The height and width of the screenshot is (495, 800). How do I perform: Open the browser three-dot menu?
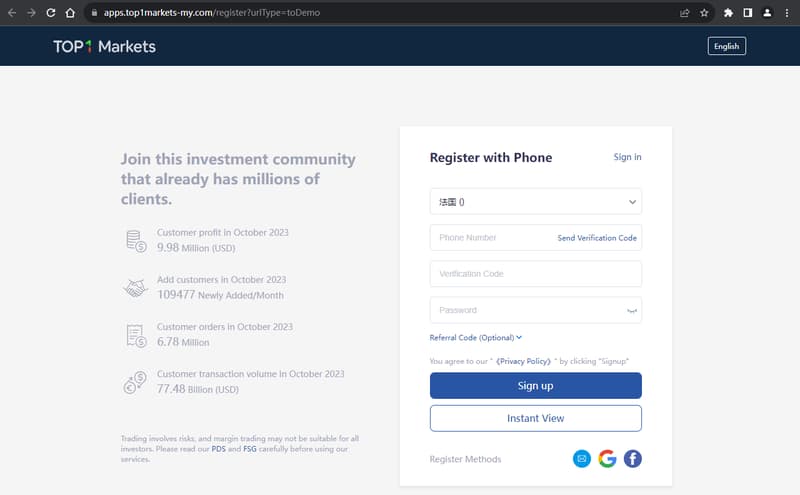[787, 13]
